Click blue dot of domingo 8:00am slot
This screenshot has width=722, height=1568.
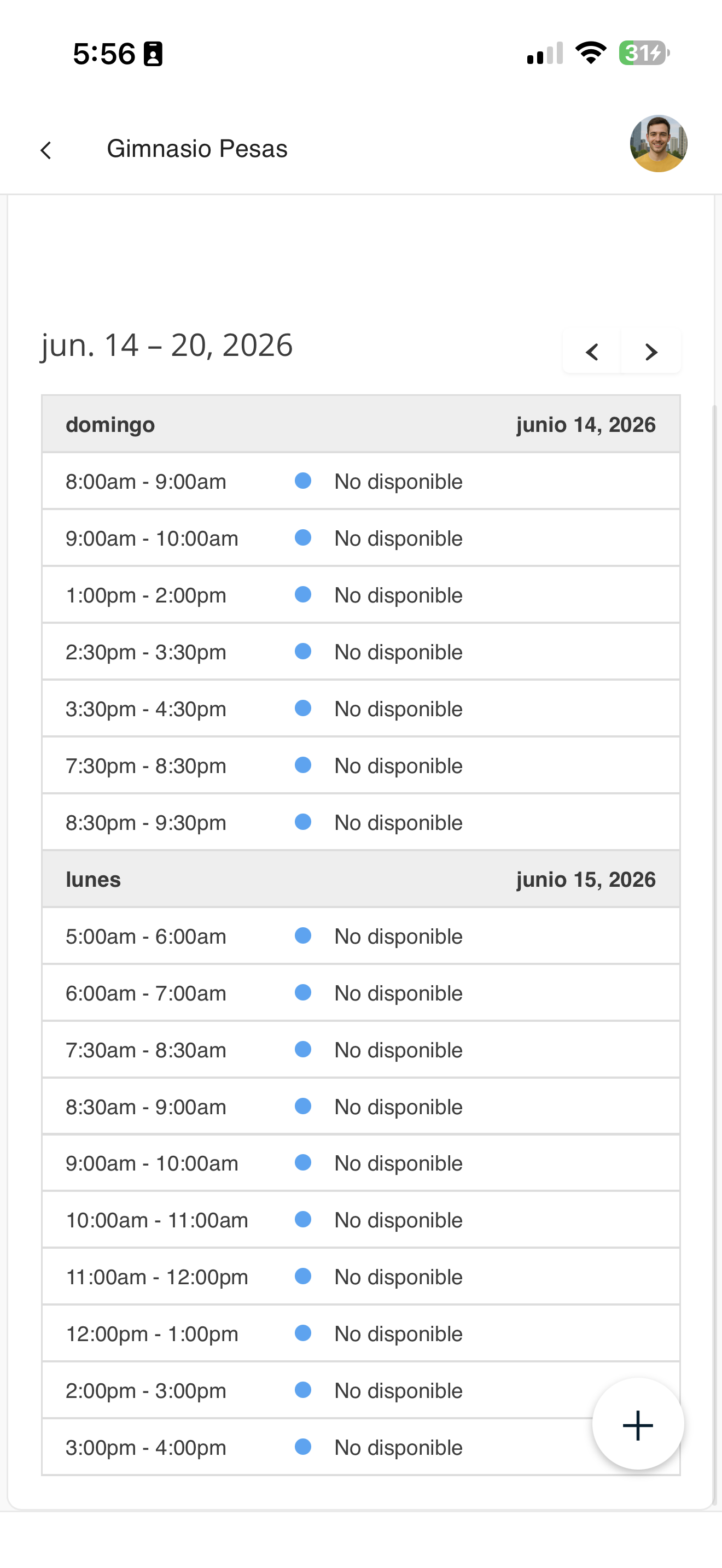click(302, 481)
